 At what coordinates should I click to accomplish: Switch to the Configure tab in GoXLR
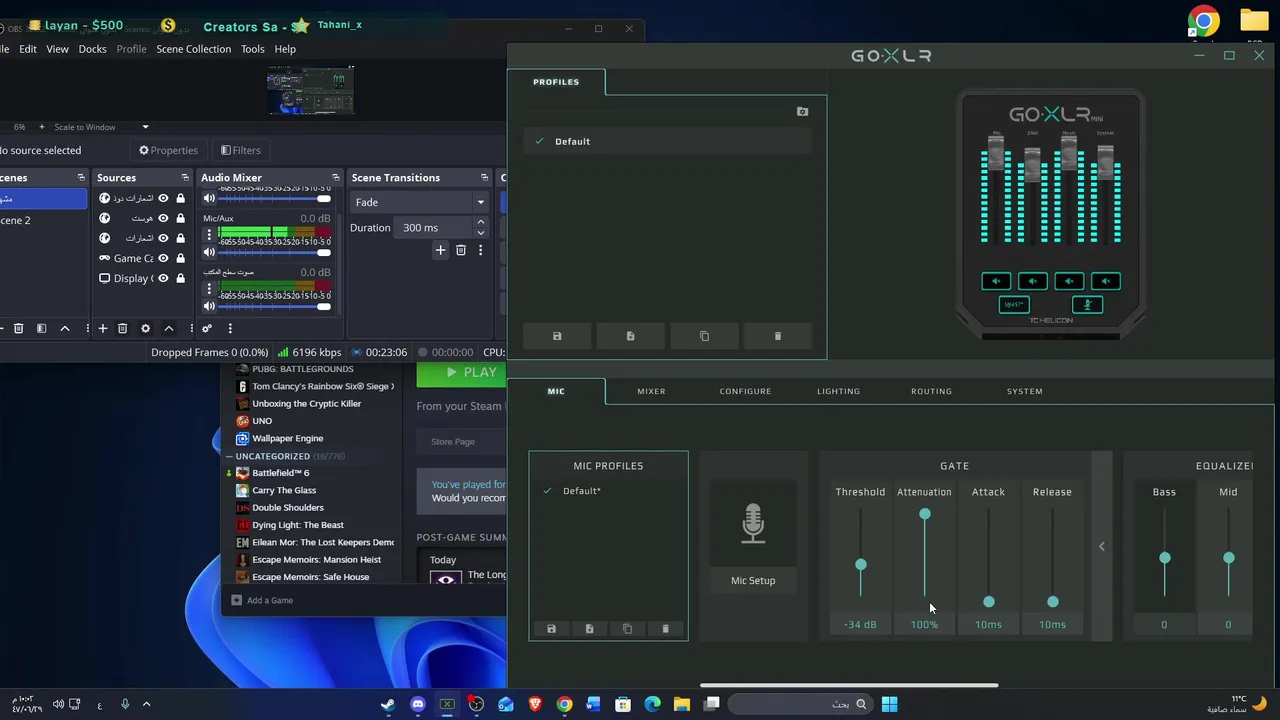745,391
